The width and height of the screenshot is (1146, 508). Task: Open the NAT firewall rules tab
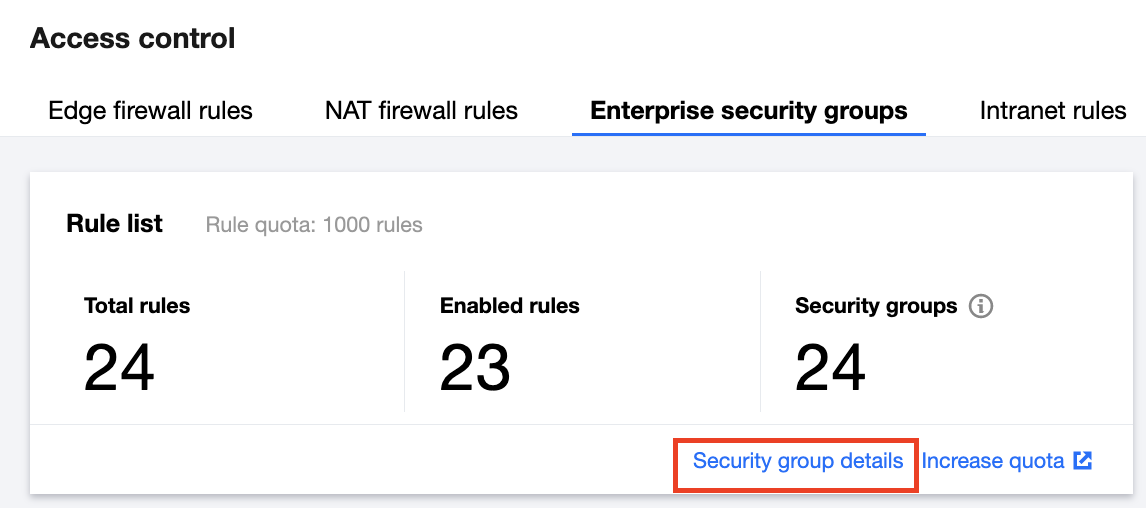421,110
